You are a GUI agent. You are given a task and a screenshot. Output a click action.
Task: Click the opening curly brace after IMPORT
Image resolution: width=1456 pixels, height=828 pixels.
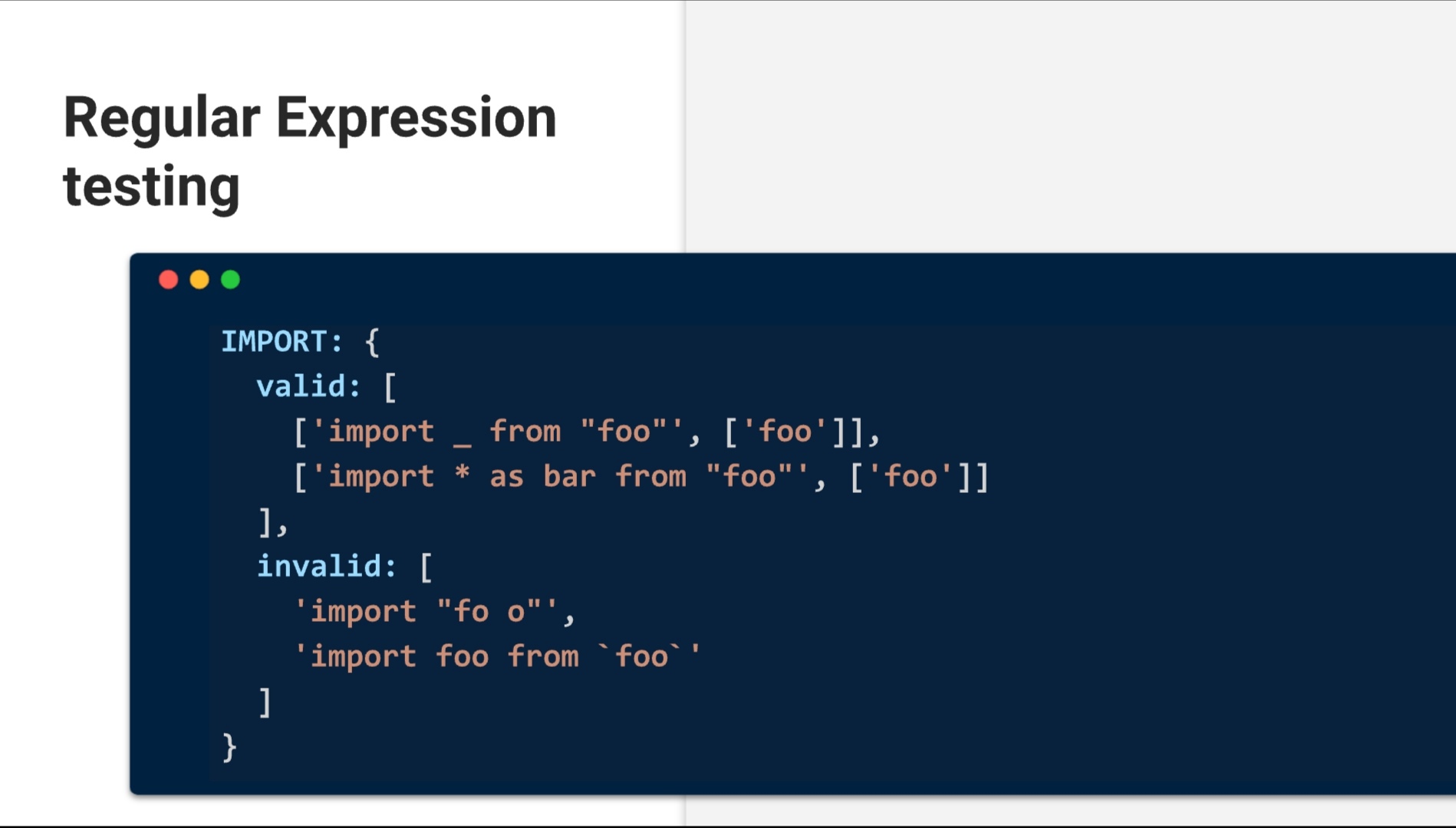pyautogui.click(x=372, y=342)
